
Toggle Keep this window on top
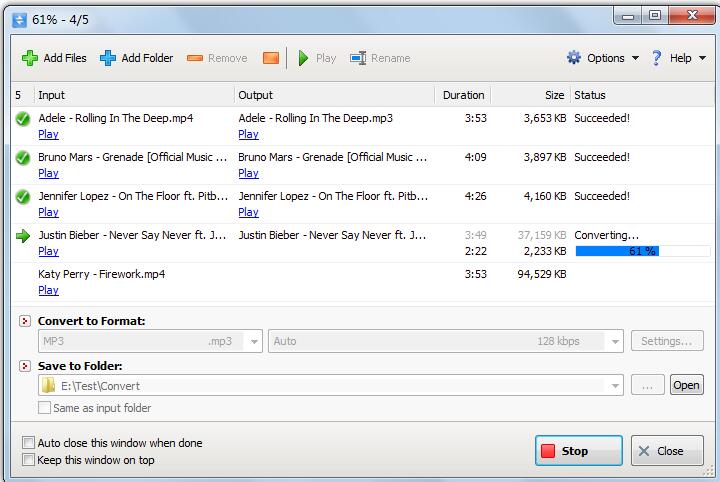click(x=28, y=460)
